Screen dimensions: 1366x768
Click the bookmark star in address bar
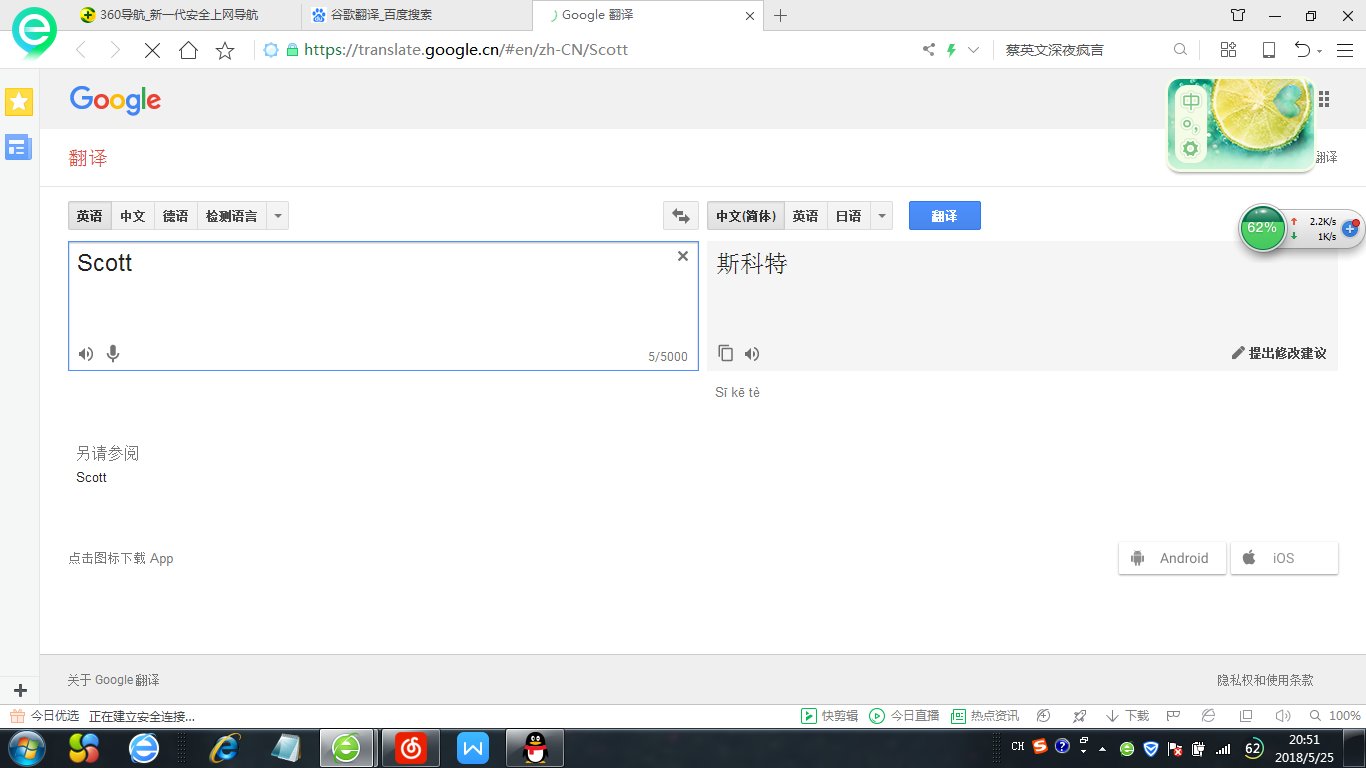(x=224, y=49)
